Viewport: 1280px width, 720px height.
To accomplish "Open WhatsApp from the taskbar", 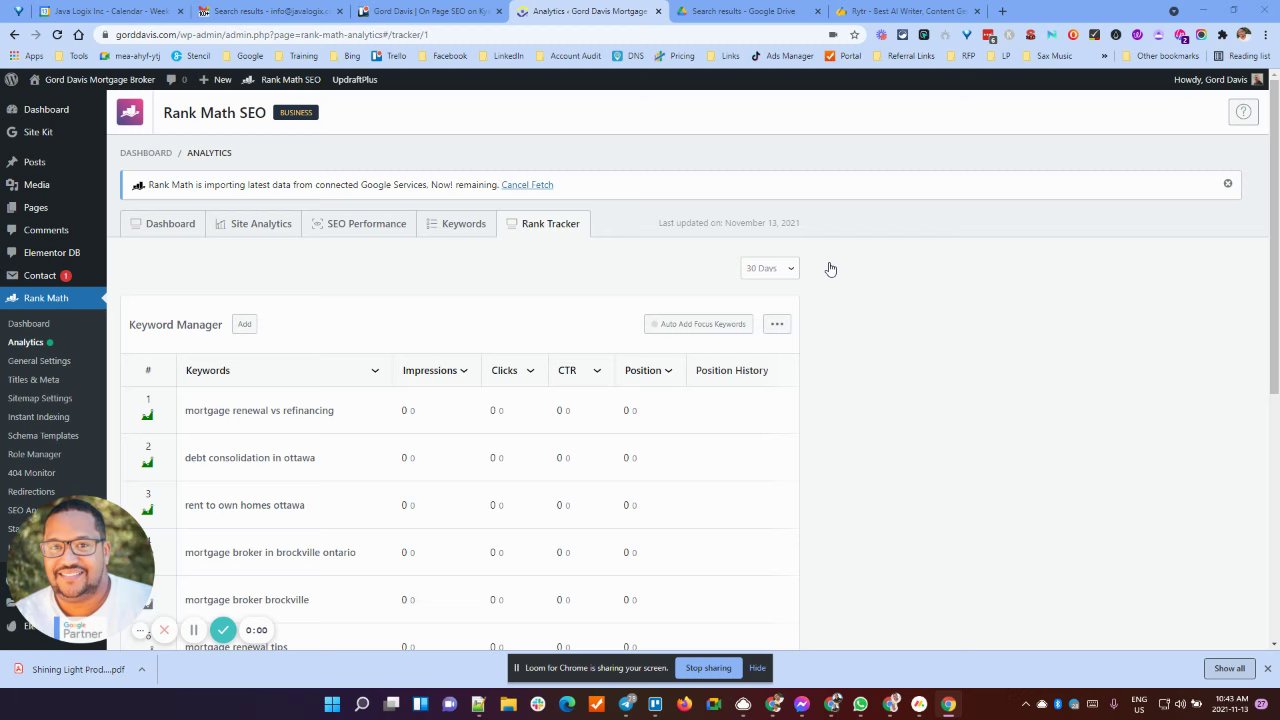I will click(860, 704).
